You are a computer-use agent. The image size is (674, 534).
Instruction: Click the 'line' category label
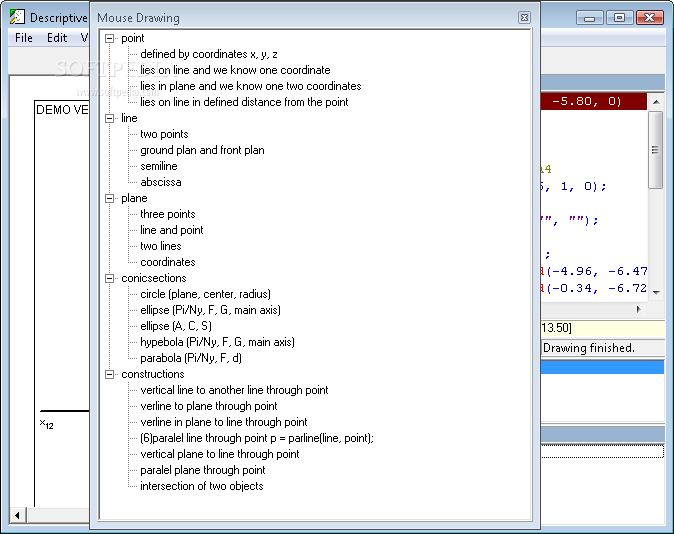point(129,118)
